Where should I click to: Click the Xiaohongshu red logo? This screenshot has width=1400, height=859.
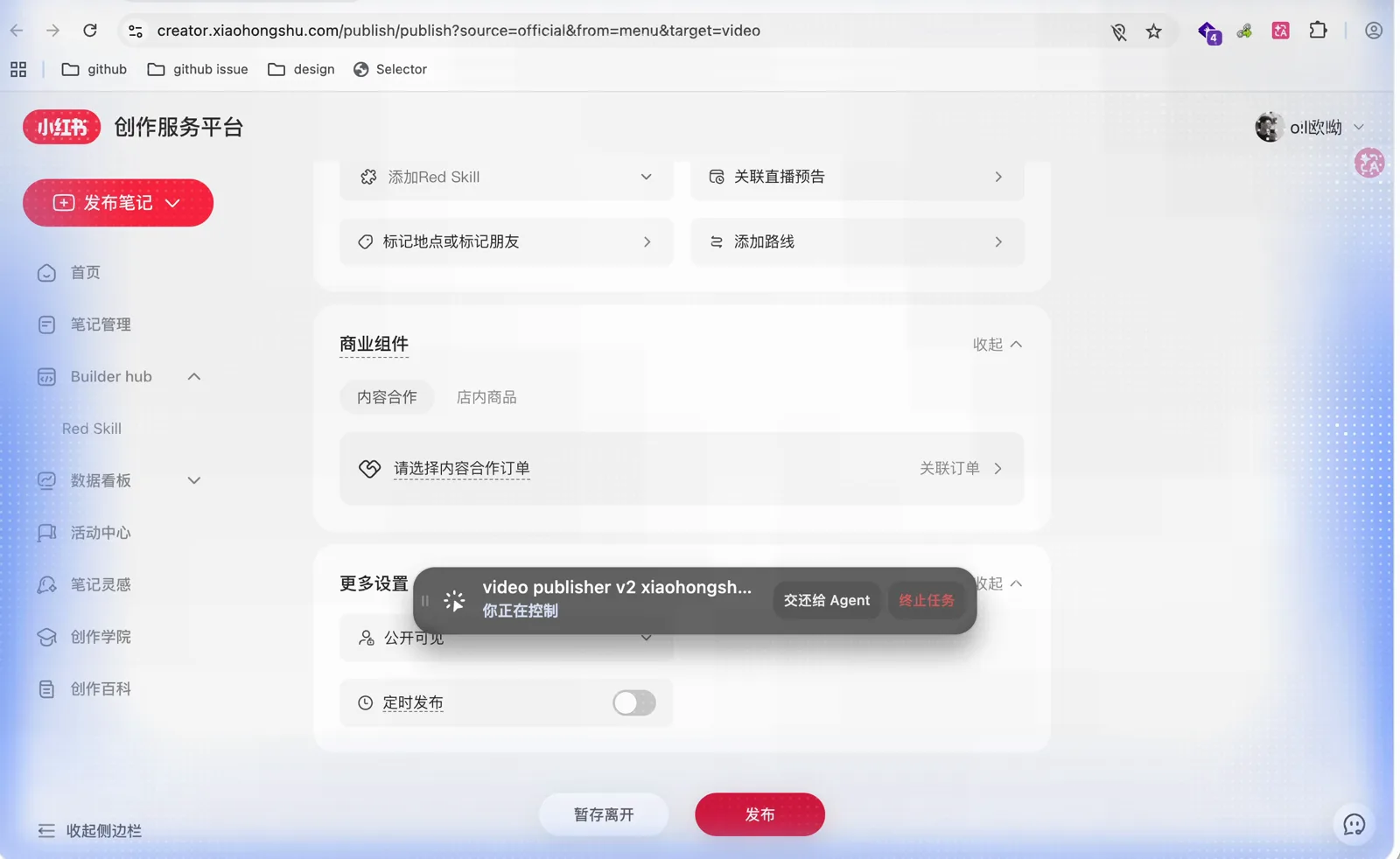click(x=61, y=127)
